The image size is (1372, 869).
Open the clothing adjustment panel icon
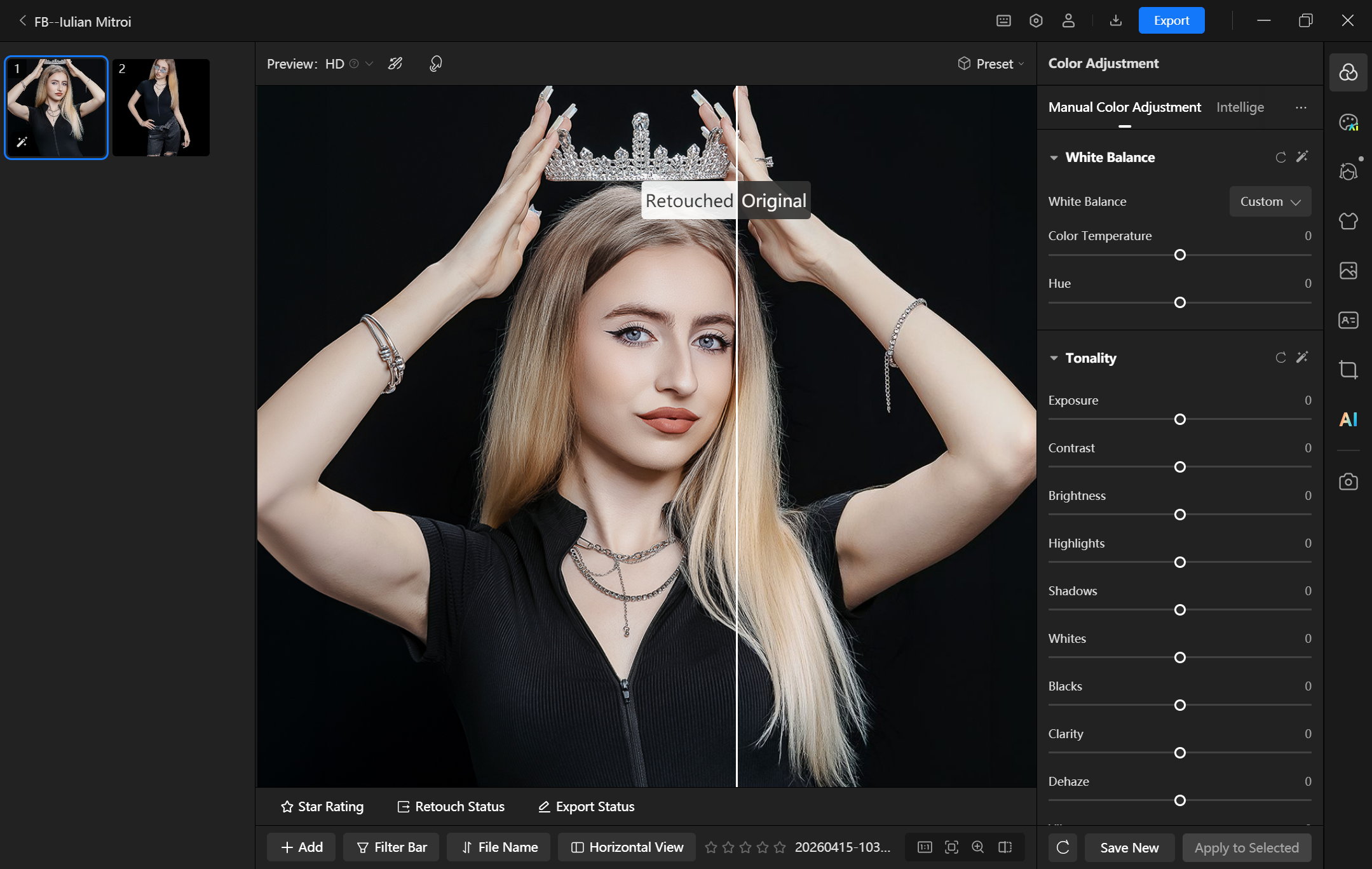click(1348, 221)
